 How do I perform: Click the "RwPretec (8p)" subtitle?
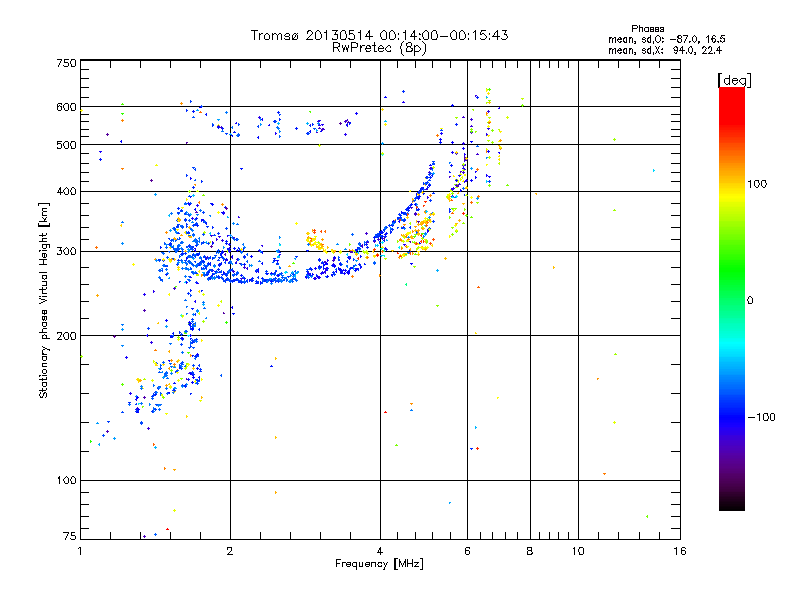tap(379, 48)
